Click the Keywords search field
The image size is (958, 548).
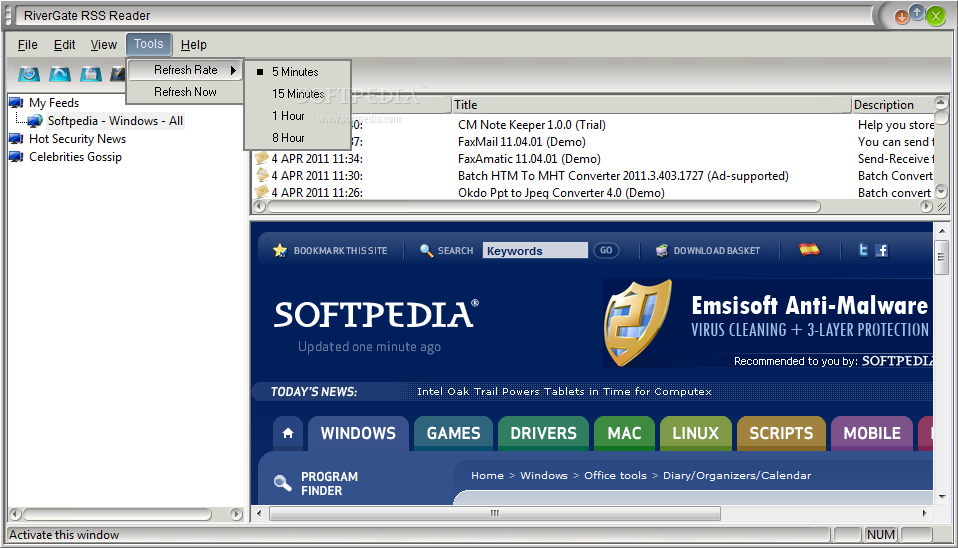click(535, 250)
